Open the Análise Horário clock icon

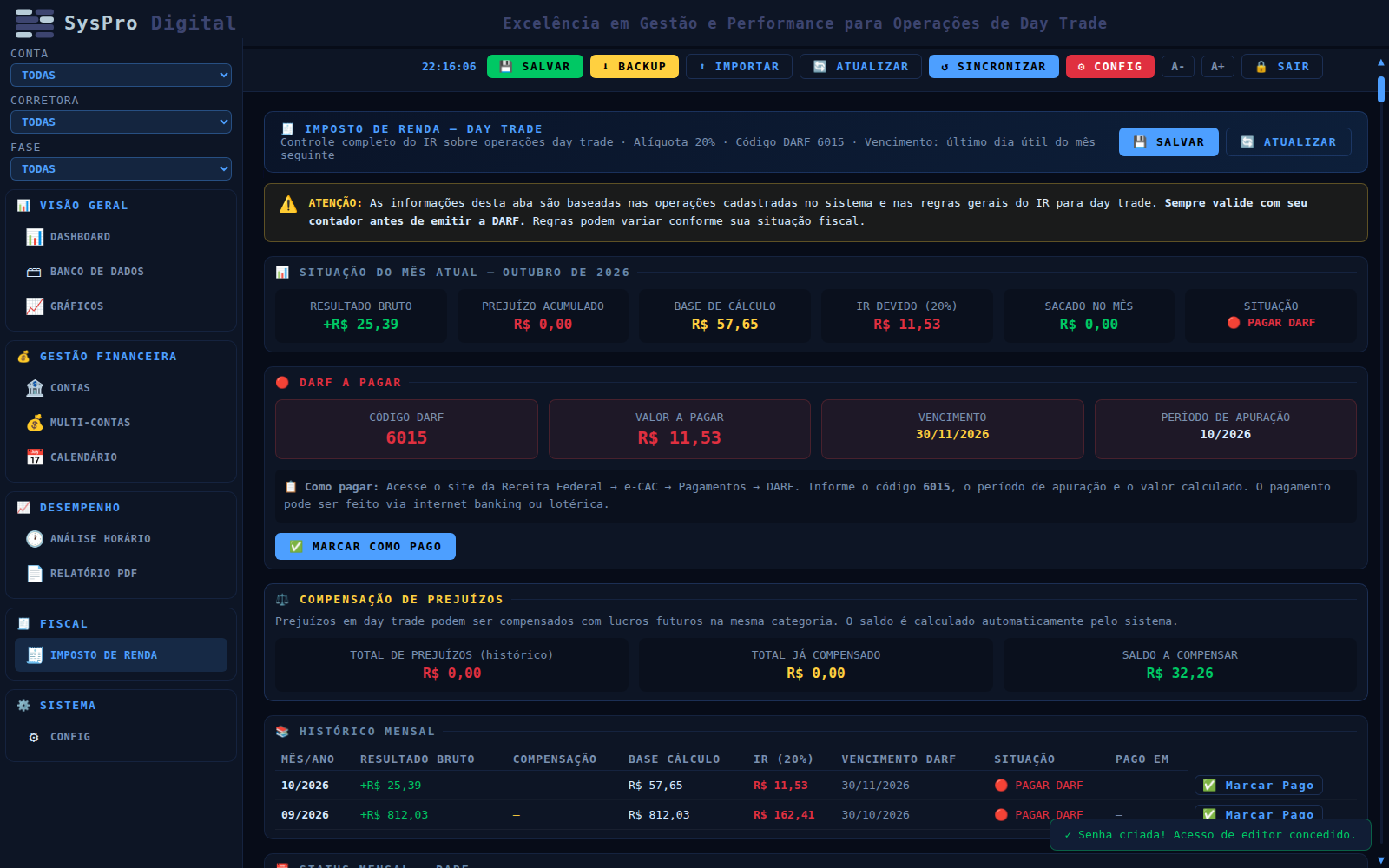35,539
